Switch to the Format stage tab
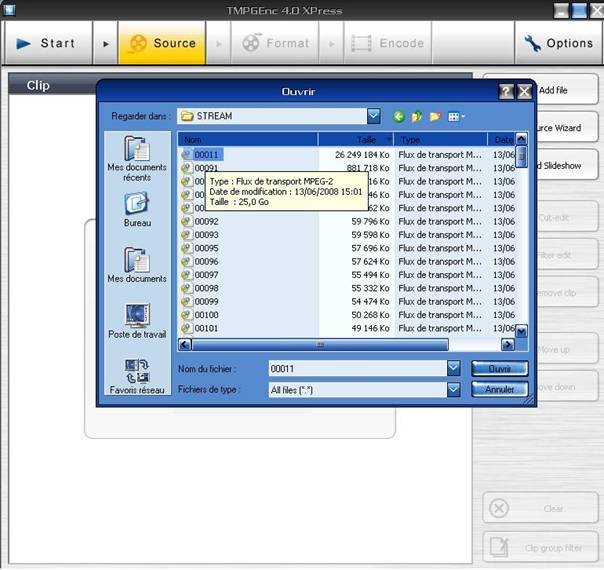 (275, 43)
